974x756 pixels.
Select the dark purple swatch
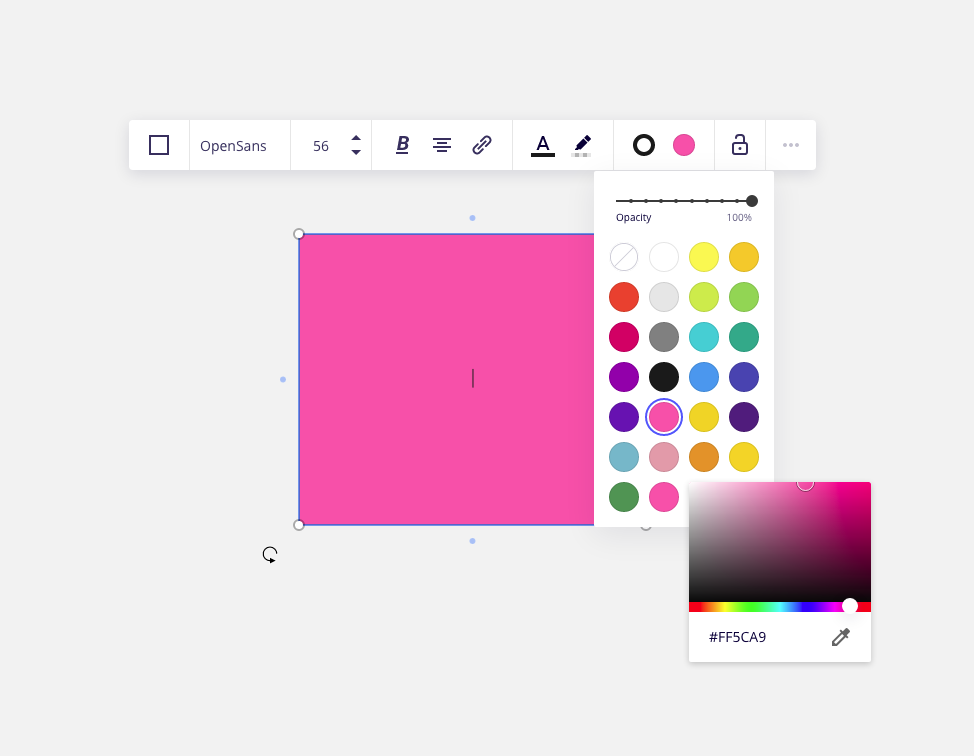[x=744, y=417]
